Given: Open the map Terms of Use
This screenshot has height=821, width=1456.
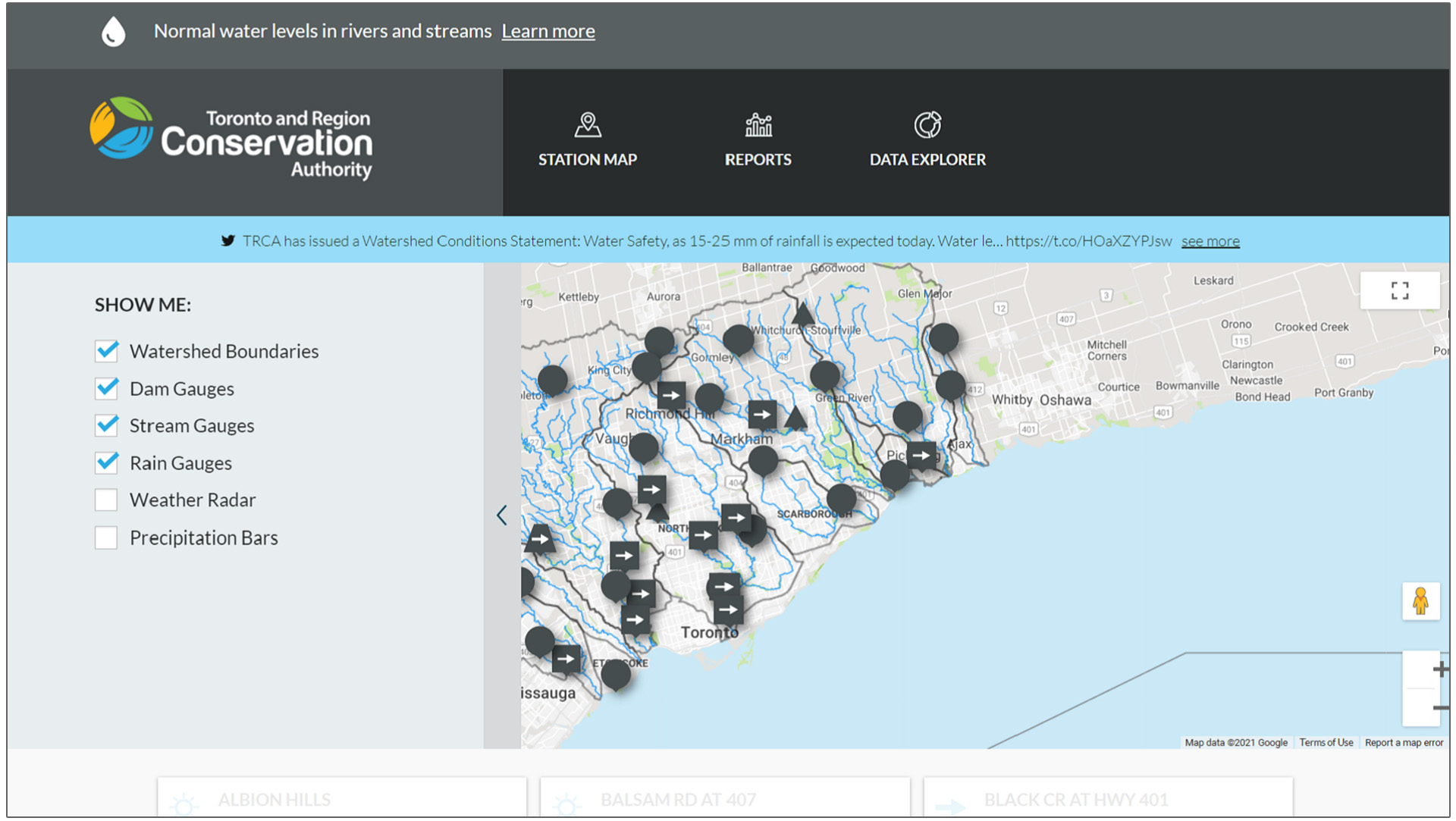Looking at the screenshot, I should pyautogui.click(x=1326, y=743).
